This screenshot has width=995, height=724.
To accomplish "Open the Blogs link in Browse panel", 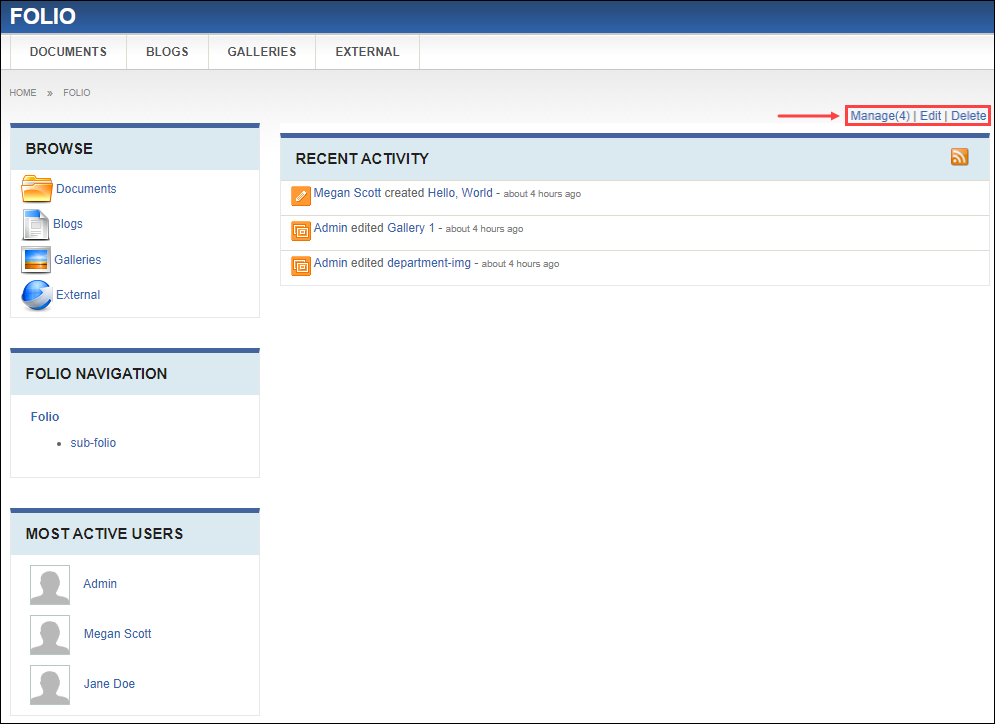I will click(68, 223).
